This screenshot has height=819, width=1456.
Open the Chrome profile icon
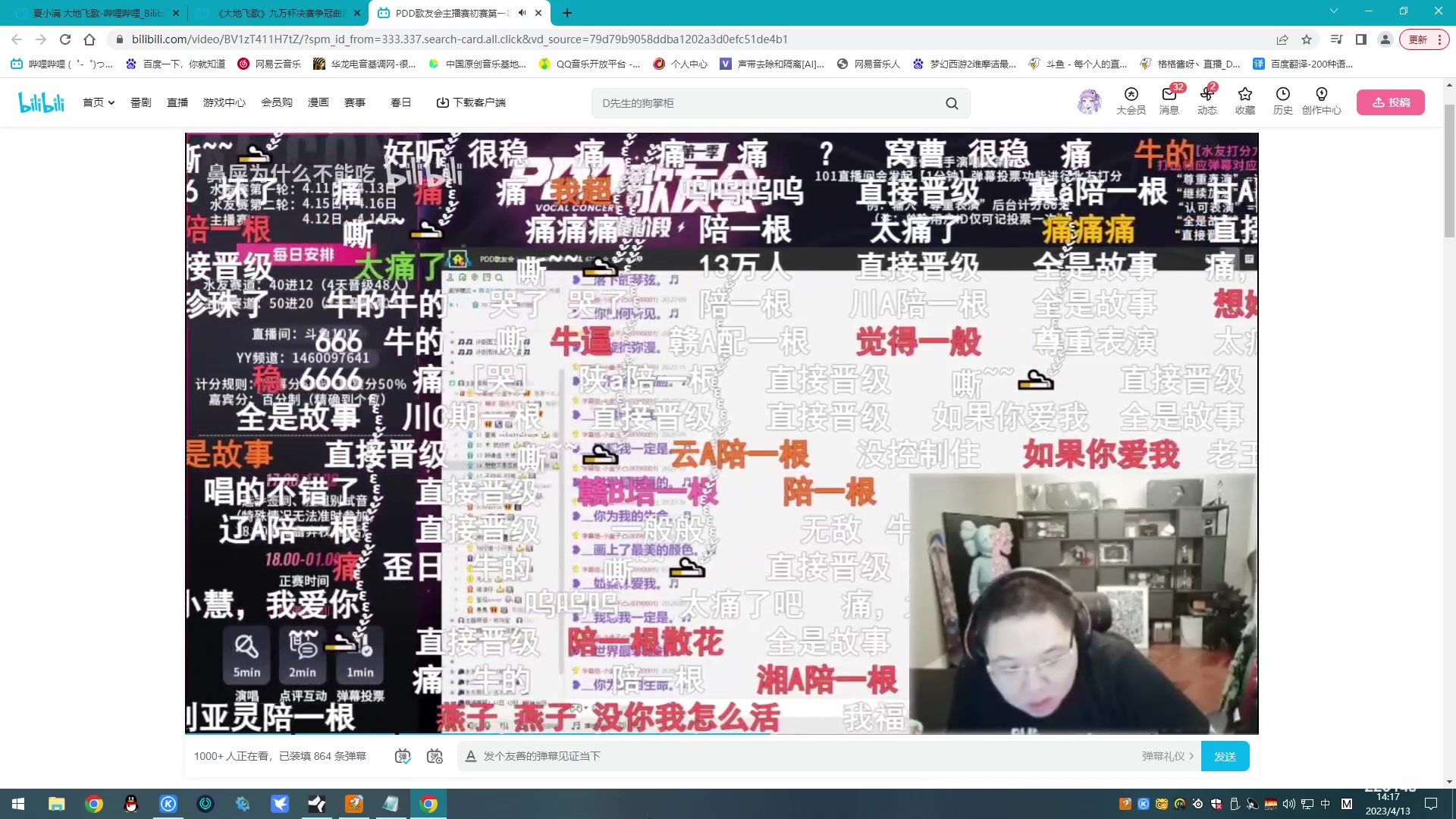point(1385,39)
